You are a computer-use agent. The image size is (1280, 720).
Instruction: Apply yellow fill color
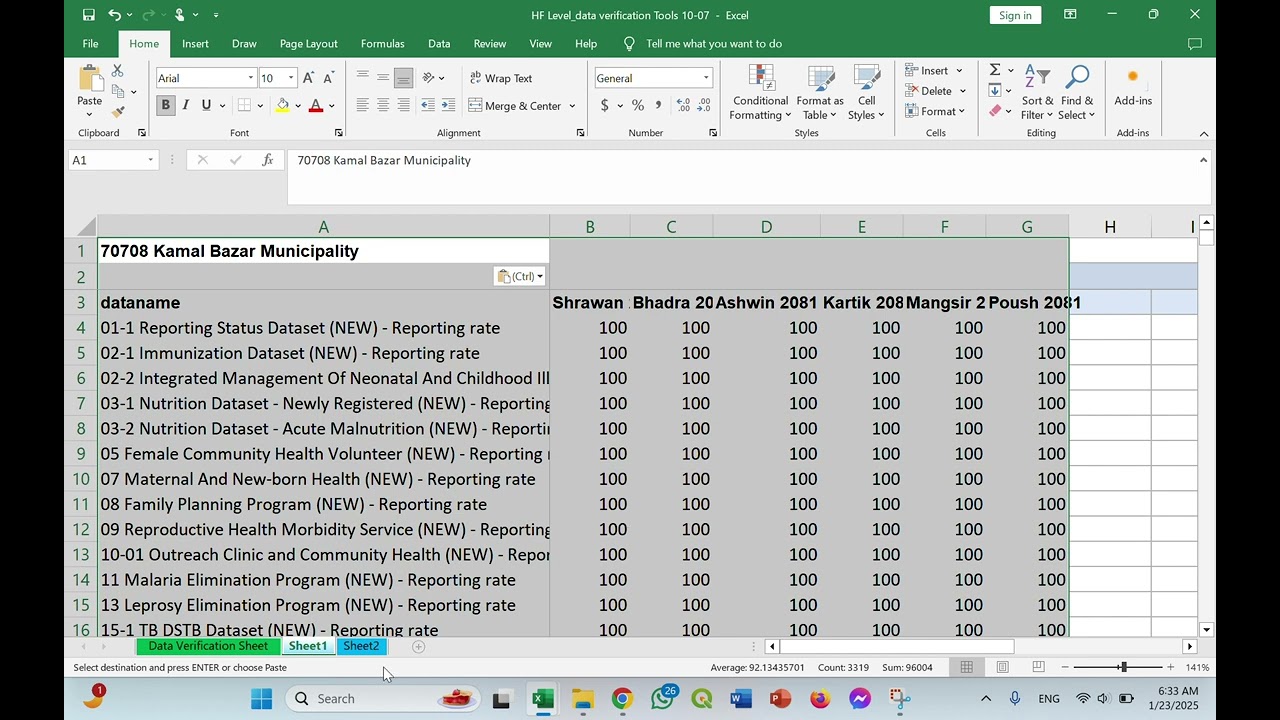pyautogui.click(x=282, y=105)
